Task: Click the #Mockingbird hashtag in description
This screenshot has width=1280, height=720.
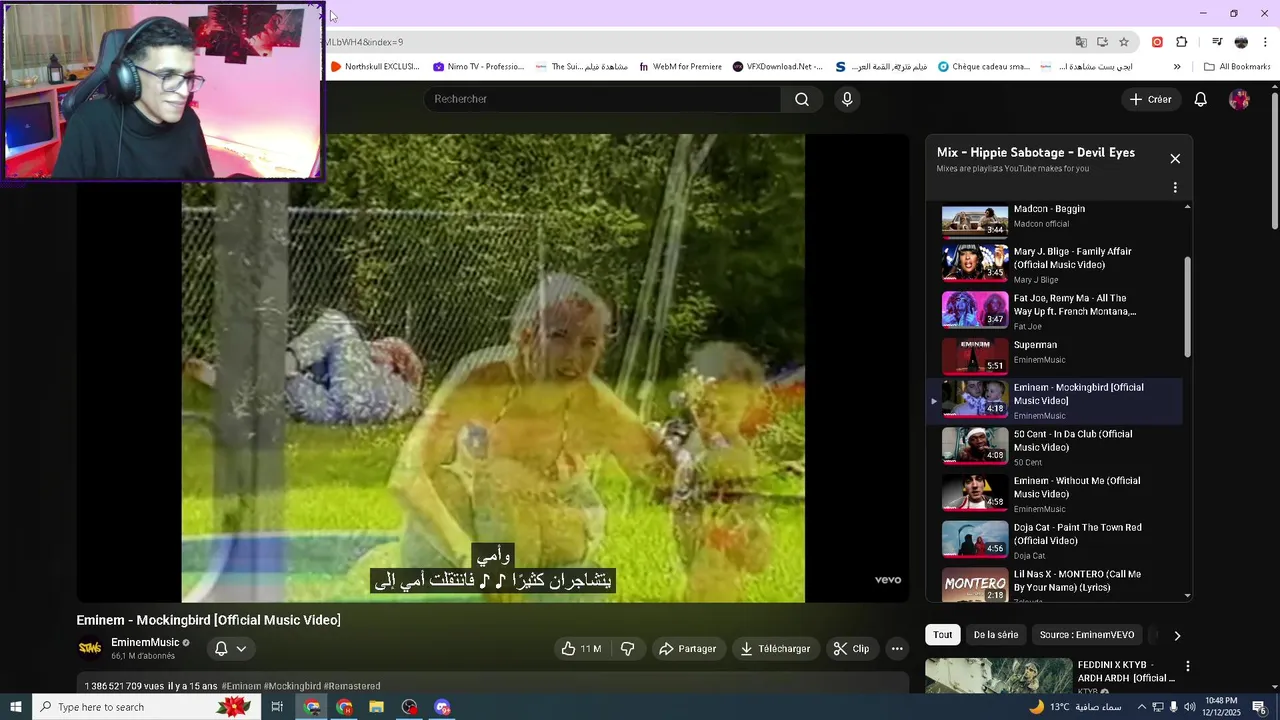Action: click(x=291, y=686)
